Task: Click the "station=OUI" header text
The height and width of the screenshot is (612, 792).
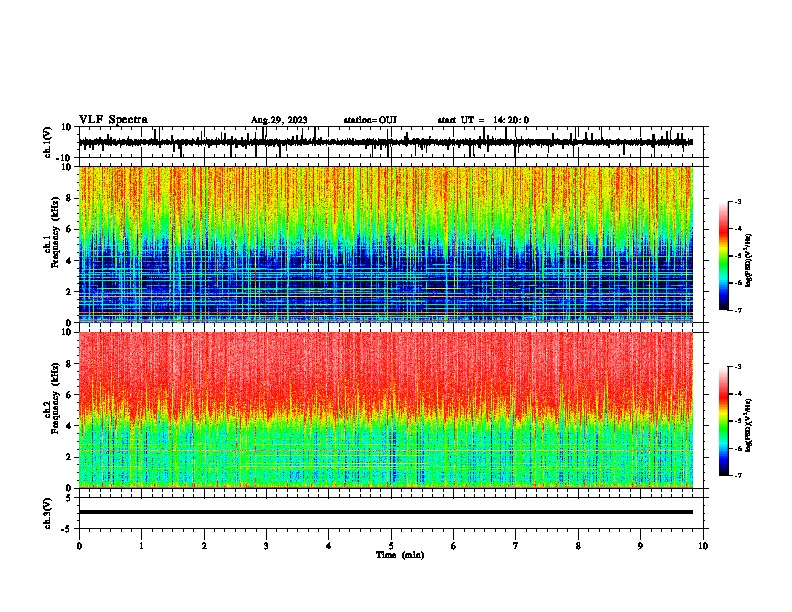Action: [370, 120]
